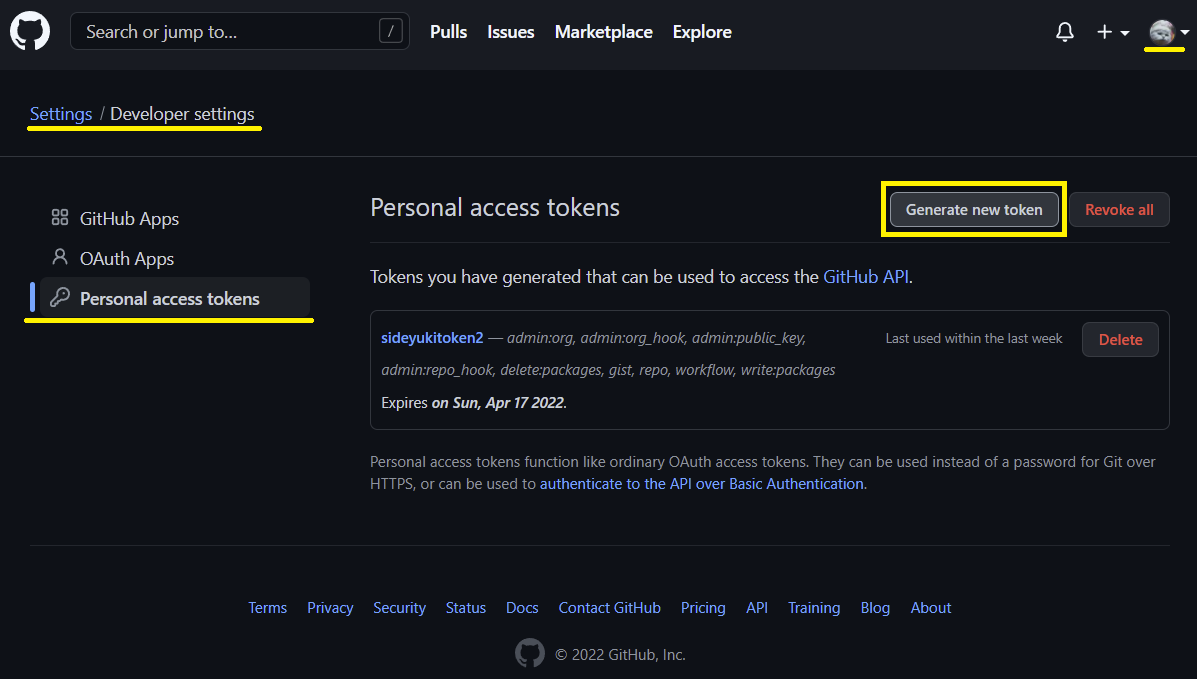Click the slash shortcut key hint in search

coord(390,31)
